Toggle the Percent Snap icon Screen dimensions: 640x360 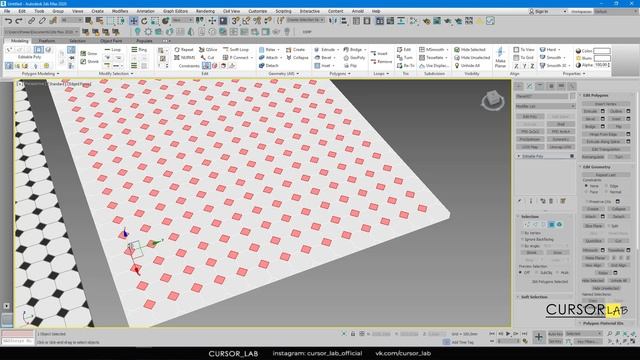coord(257,20)
